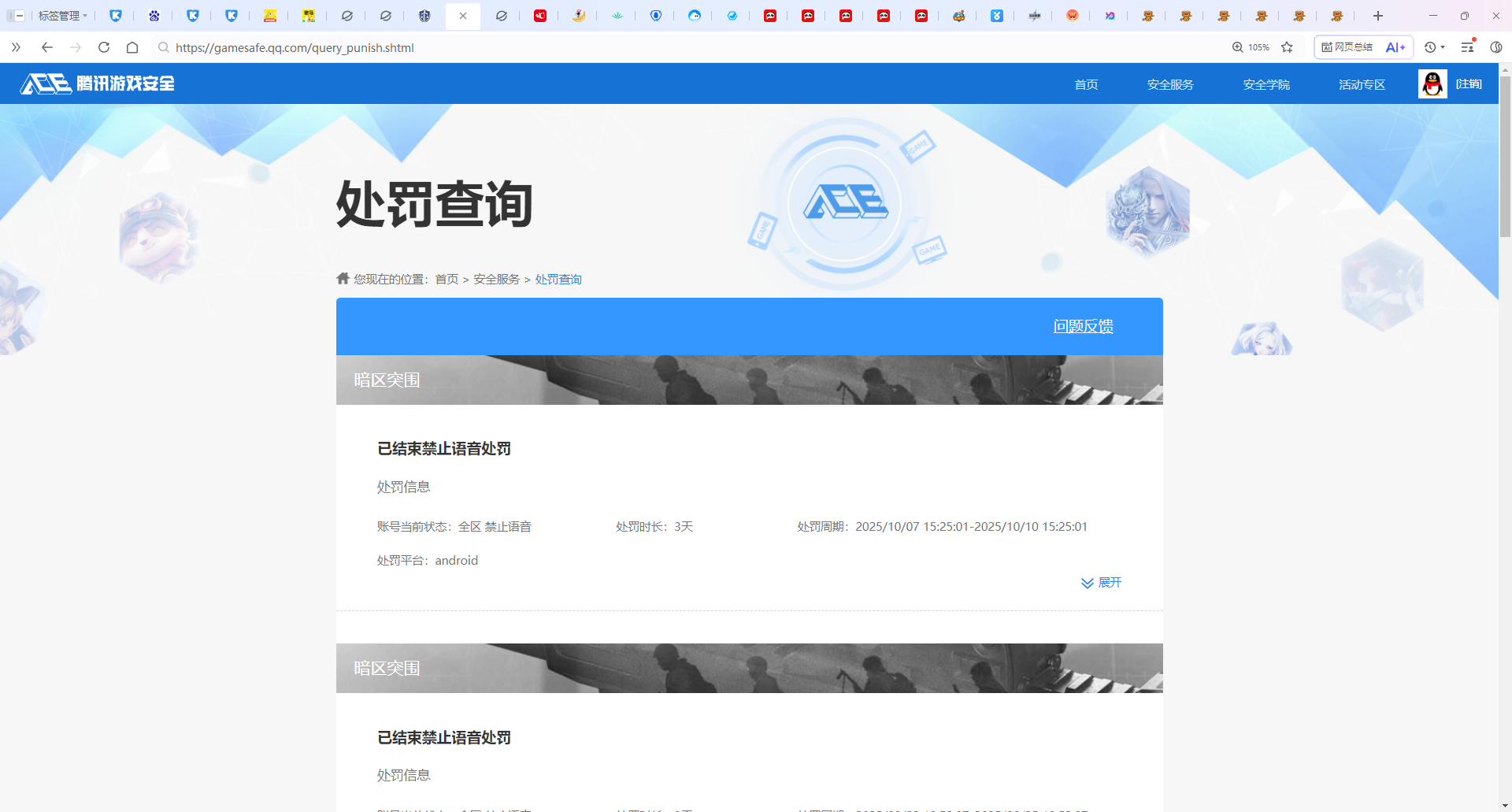This screenshot has height=812, width=1512.
Task: Click the browser home icon
Action: click(x=132, y=47)
